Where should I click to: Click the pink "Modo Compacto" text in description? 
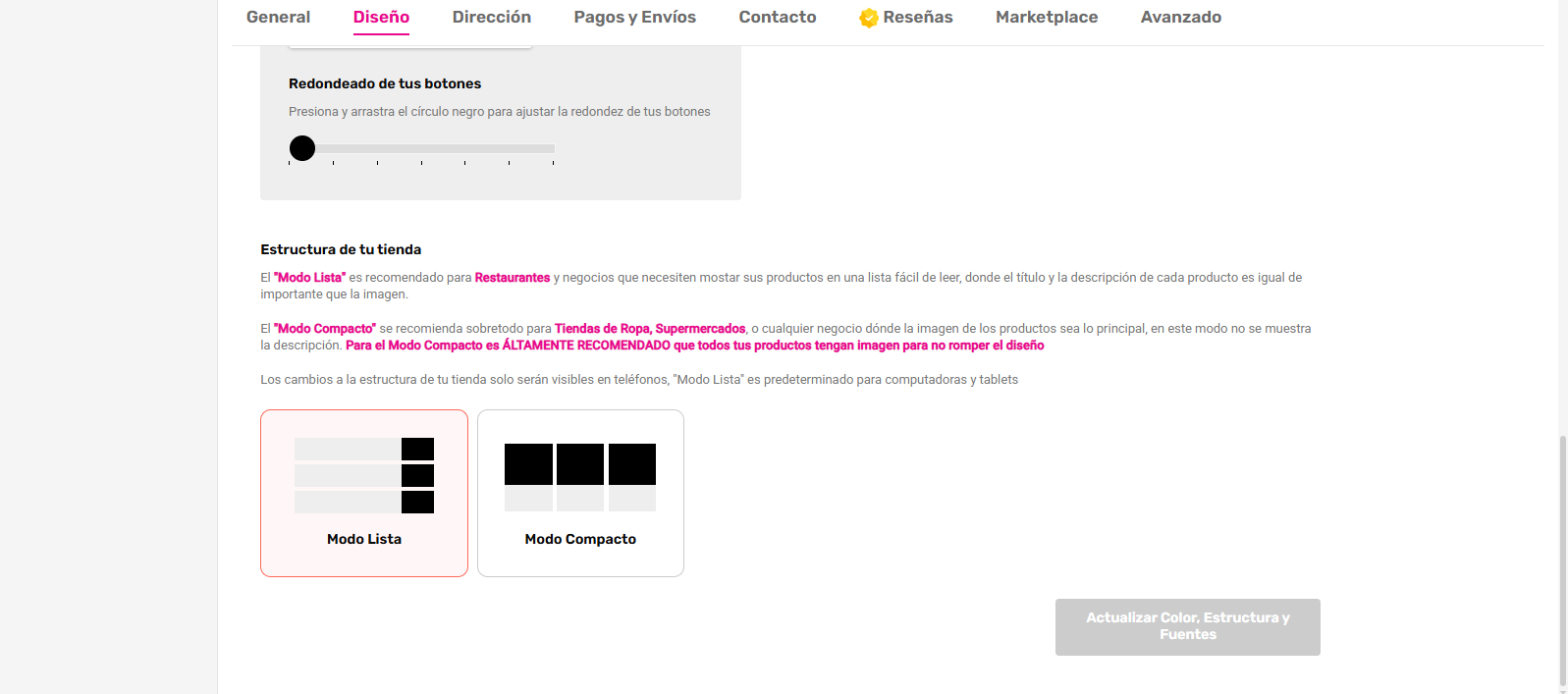[324, 329]
